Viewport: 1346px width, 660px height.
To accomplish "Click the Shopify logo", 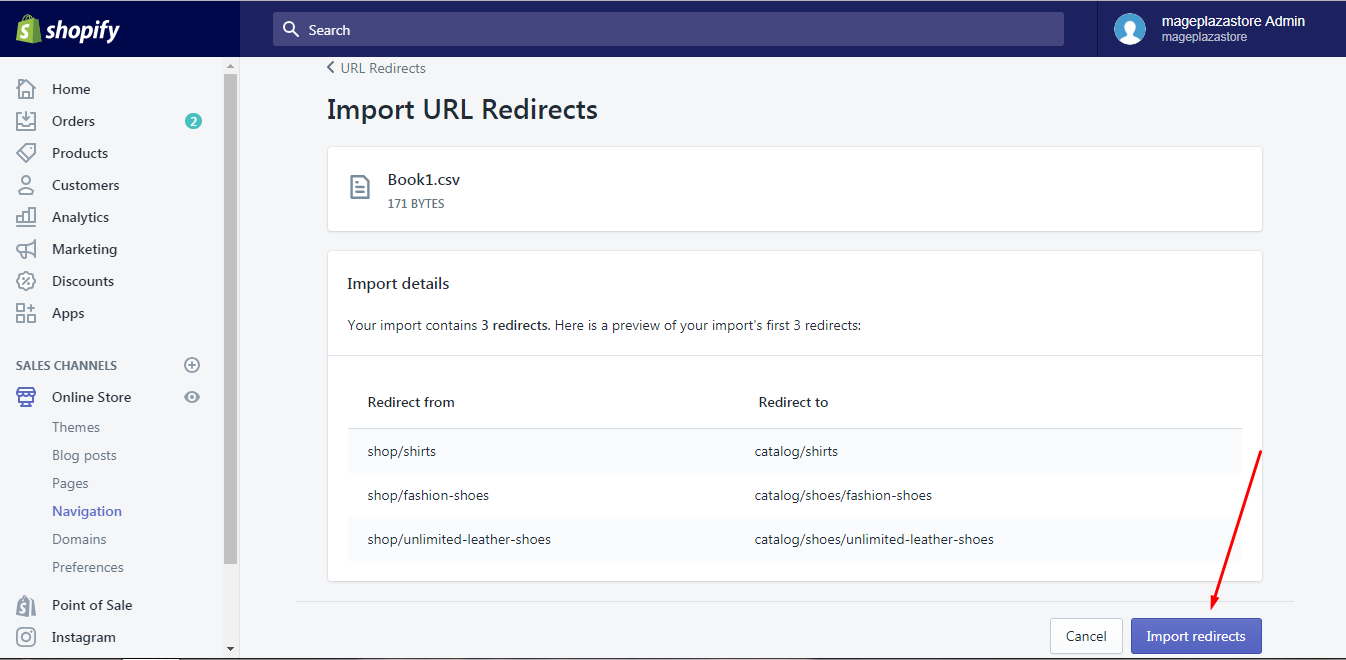I will tap(67, 30).
